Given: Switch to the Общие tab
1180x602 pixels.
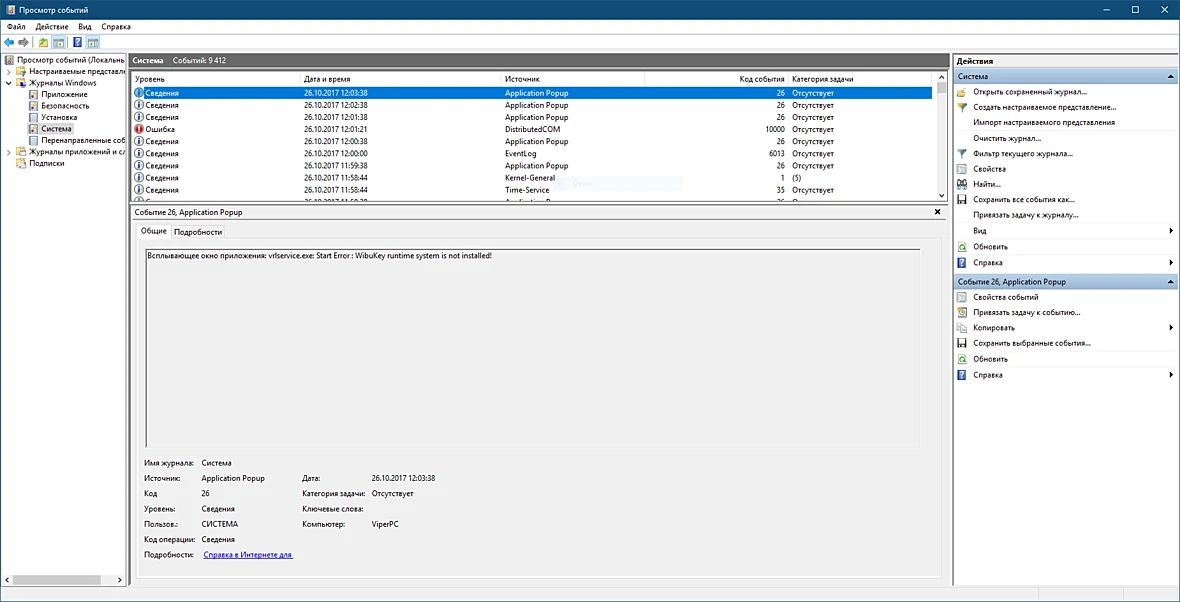Looking at the screenshot, I should (154, 232).
